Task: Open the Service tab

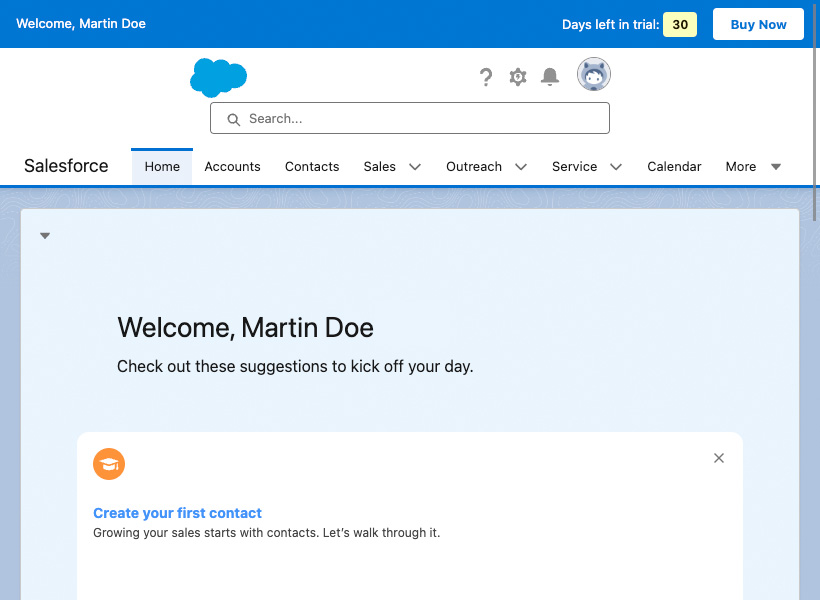Action: 574,166
